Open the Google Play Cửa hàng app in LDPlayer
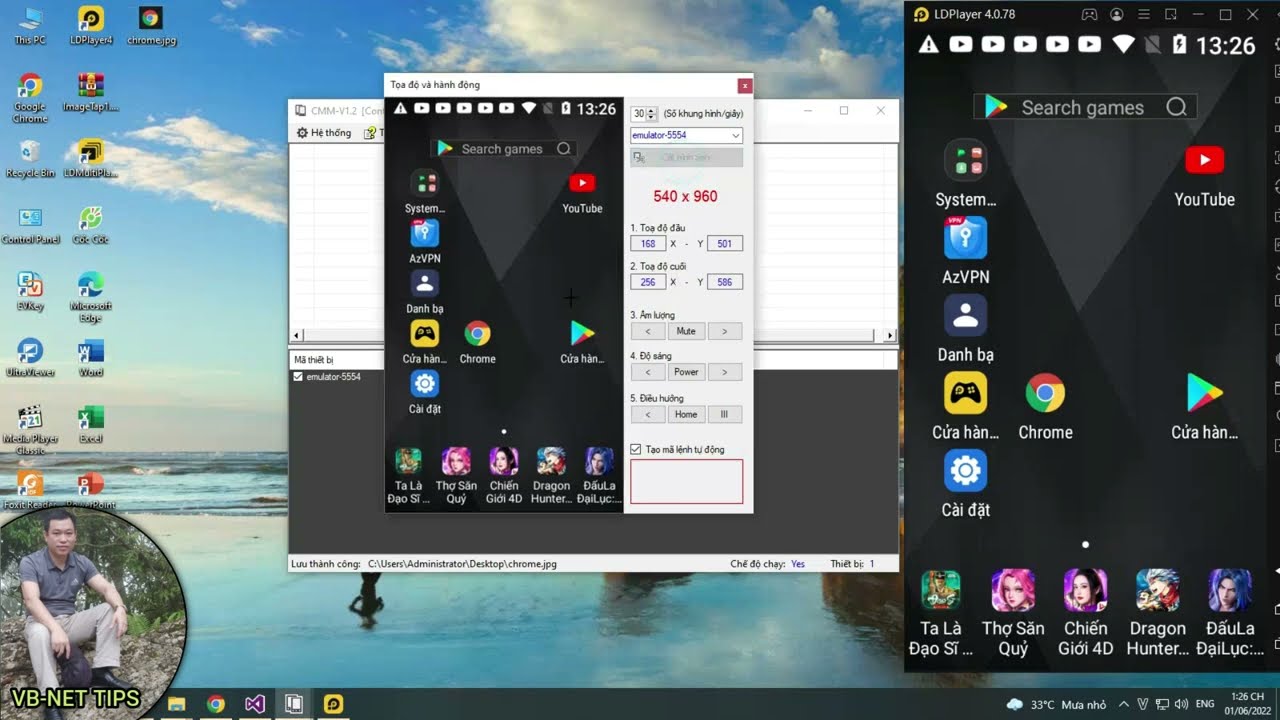 point(1204,407)
